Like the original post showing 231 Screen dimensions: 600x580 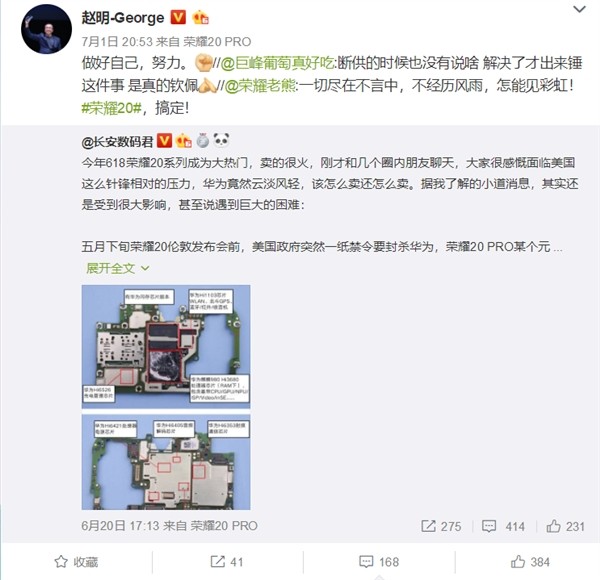pyautogui.click(x=565, y=526)
